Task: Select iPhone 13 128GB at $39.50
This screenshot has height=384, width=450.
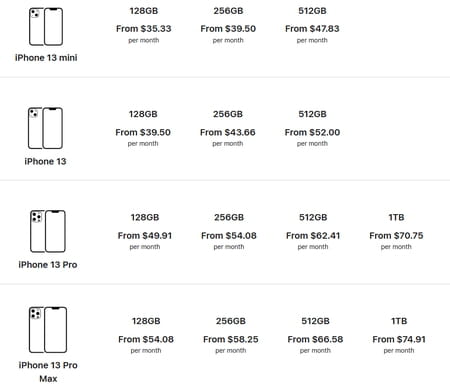Action: pos(143,129)
